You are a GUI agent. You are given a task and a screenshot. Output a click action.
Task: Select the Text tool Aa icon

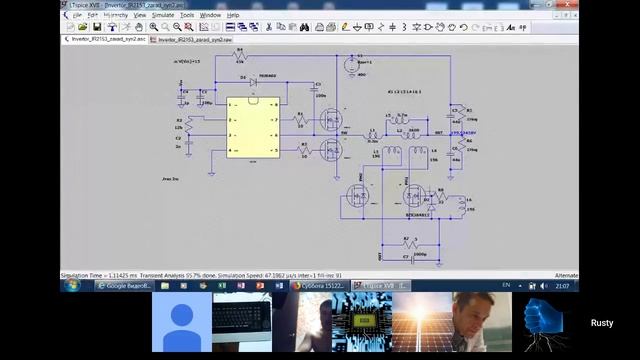point(511,27)
